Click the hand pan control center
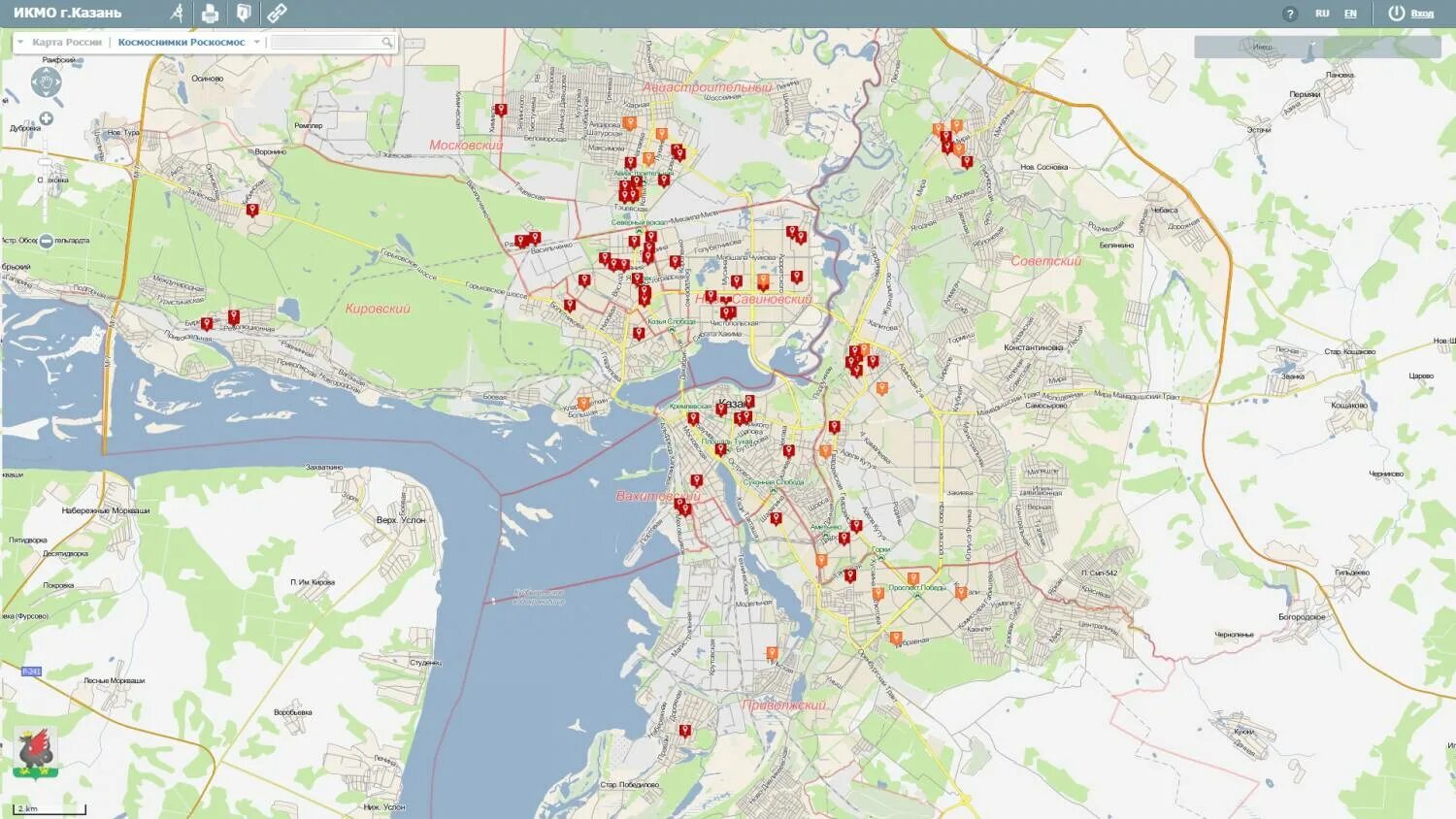 click(x=47, y=82)
